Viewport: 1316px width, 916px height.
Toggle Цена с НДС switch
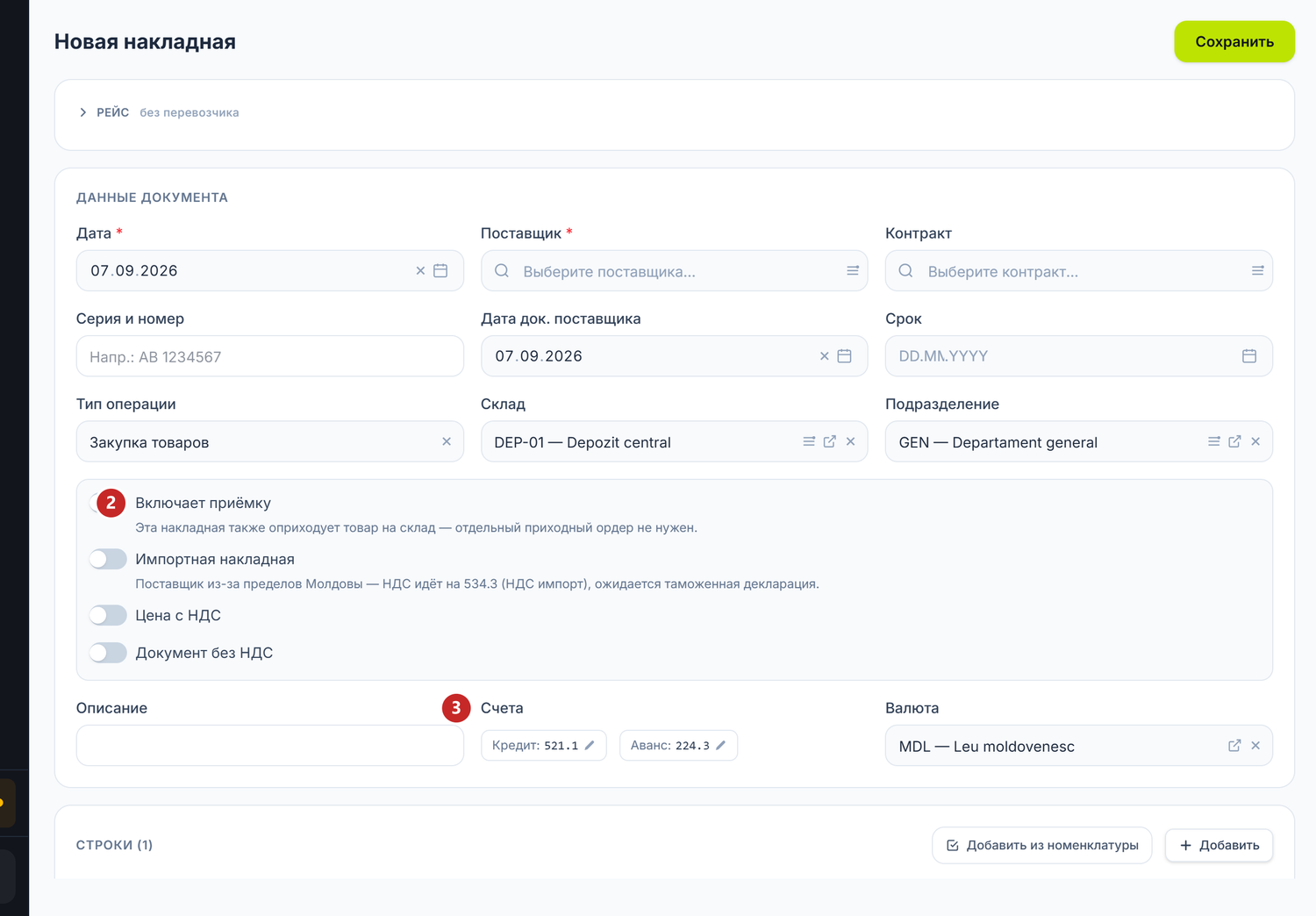108,615
